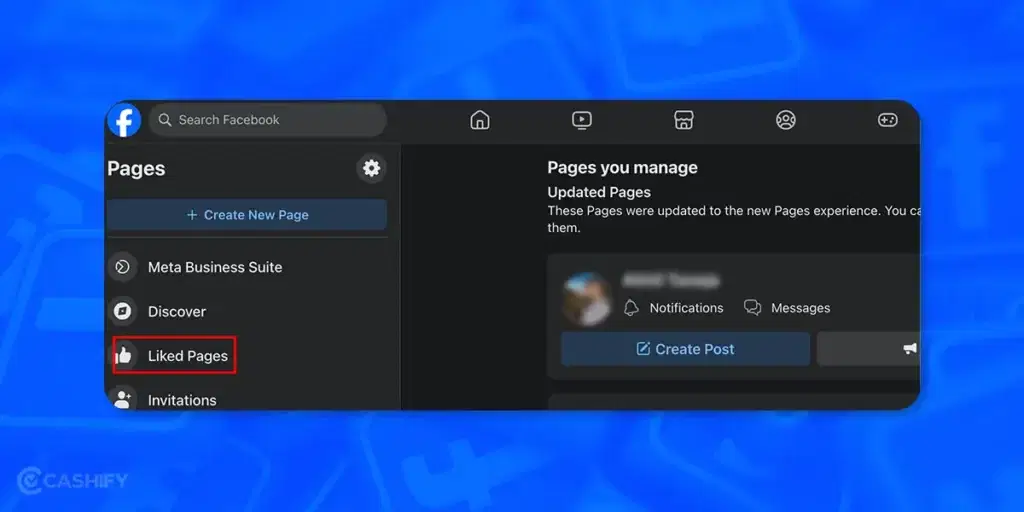Open the Gaming controller tab icon
This screenshot has width=1024, height=512.
(888, 120)
